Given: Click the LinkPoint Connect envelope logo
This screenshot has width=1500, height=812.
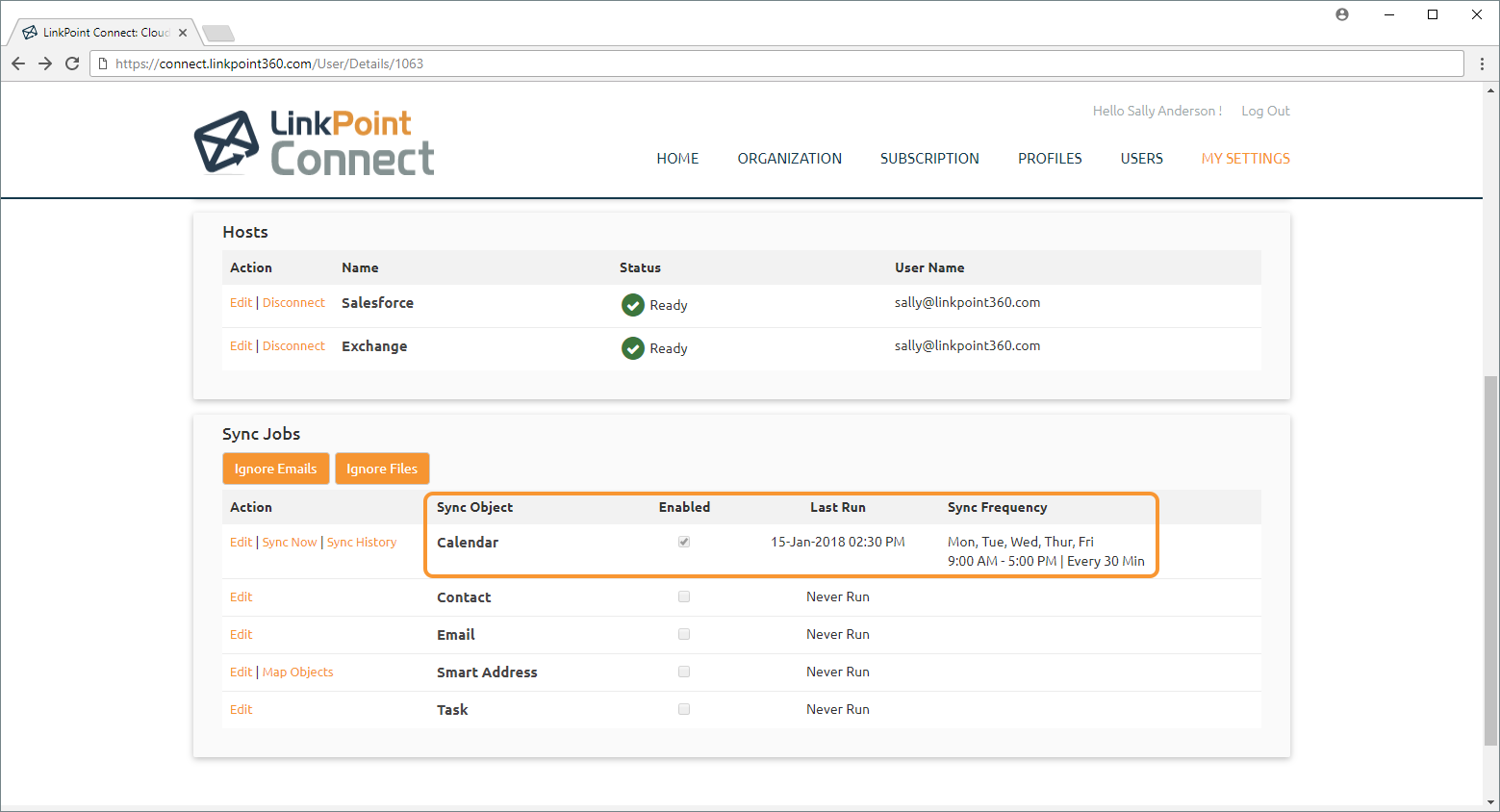Looking at the screenshot, I should [227, 142].
